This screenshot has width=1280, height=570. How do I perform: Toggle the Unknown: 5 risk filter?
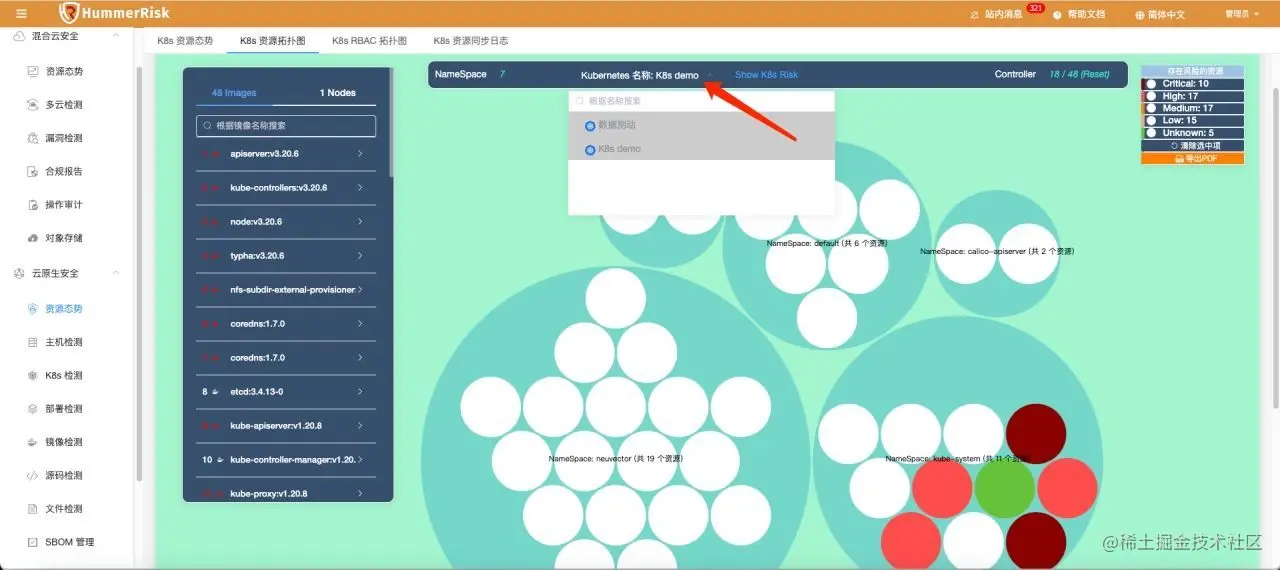[x=1192, y=133]
